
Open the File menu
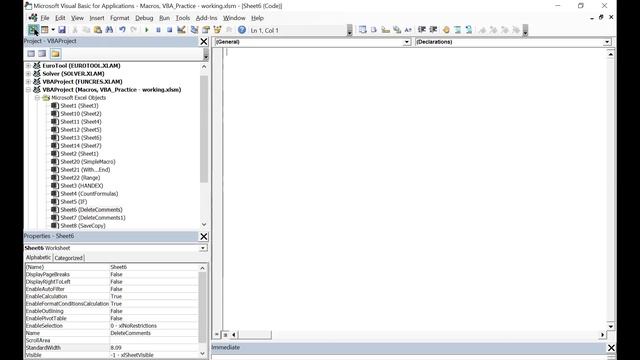point(44,18)
